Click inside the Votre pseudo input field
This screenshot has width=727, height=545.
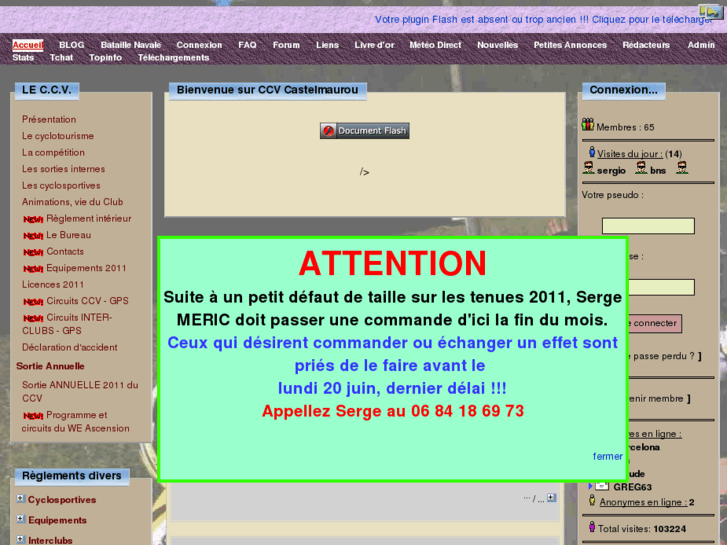[x=648, y=226]
